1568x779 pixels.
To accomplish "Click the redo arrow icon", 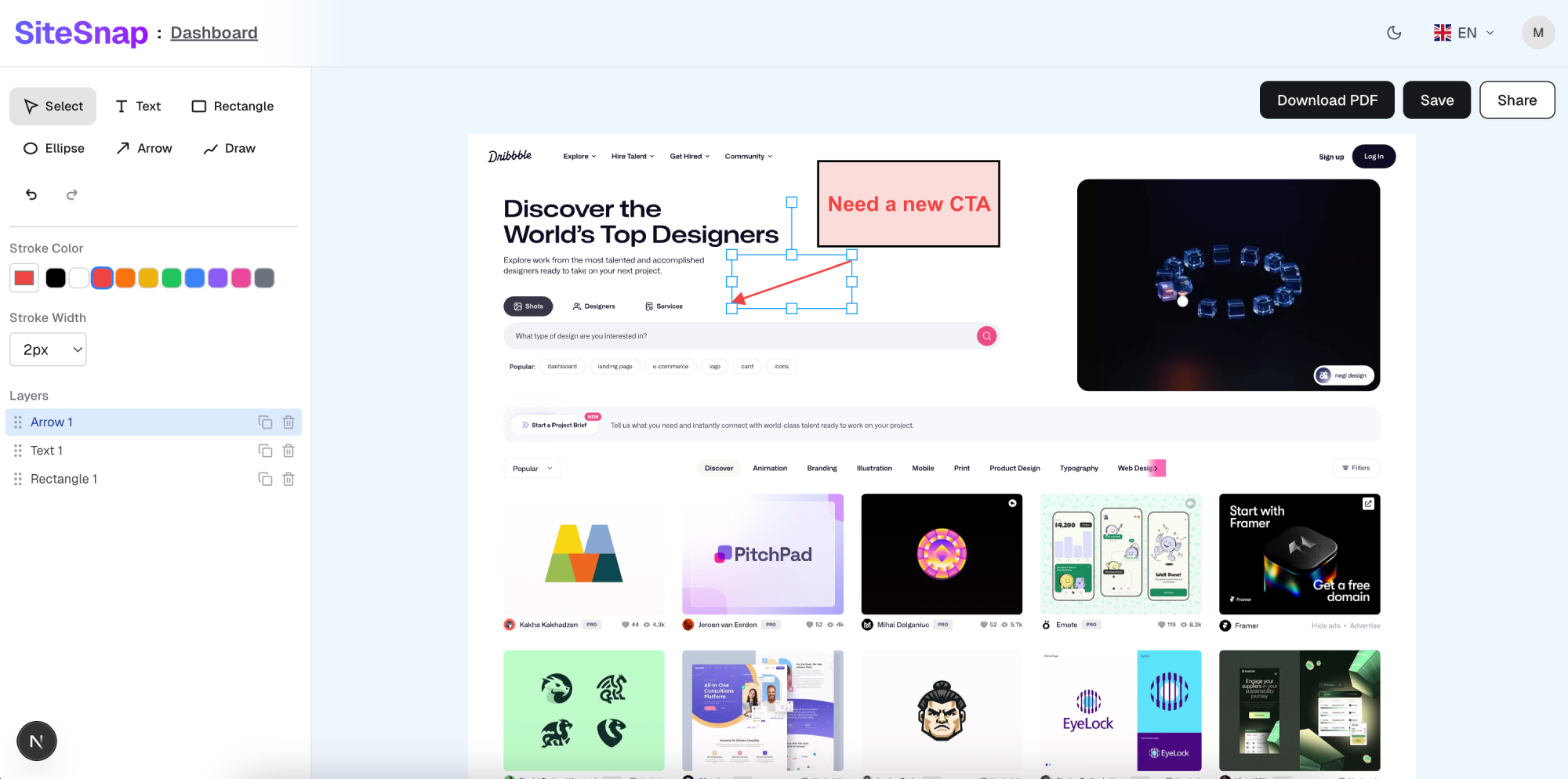I will [x=72, y=194].
